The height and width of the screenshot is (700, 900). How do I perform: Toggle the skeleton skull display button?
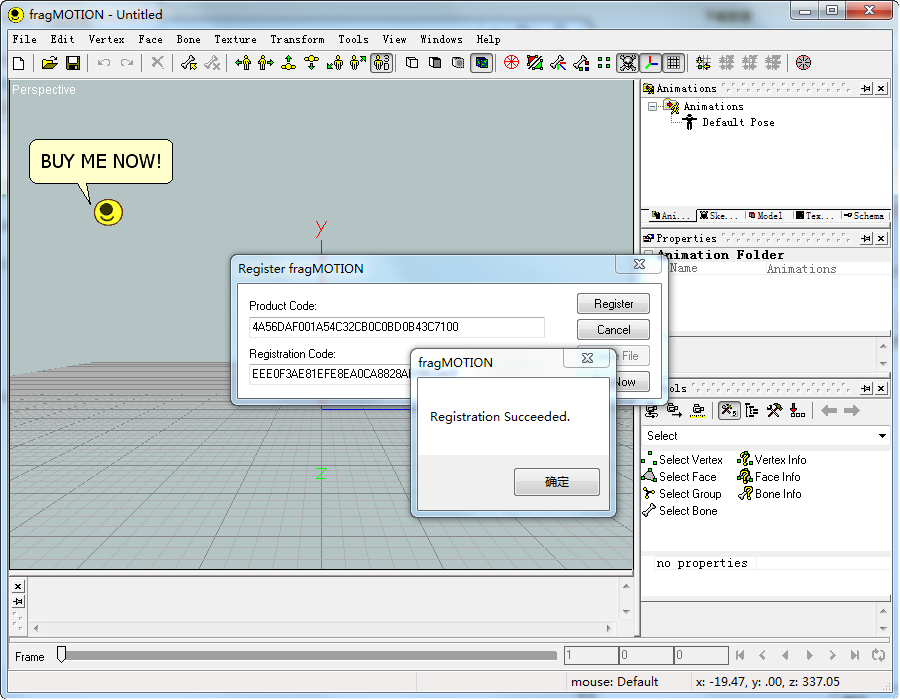627,63
